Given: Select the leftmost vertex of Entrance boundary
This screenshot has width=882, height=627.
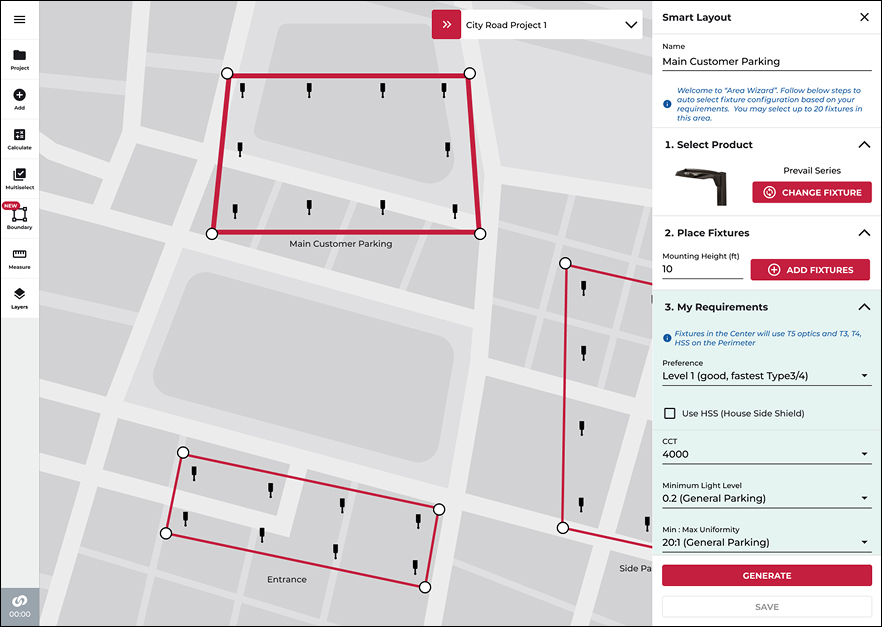Looking at the screenshot, I should (x=166, y=533).
